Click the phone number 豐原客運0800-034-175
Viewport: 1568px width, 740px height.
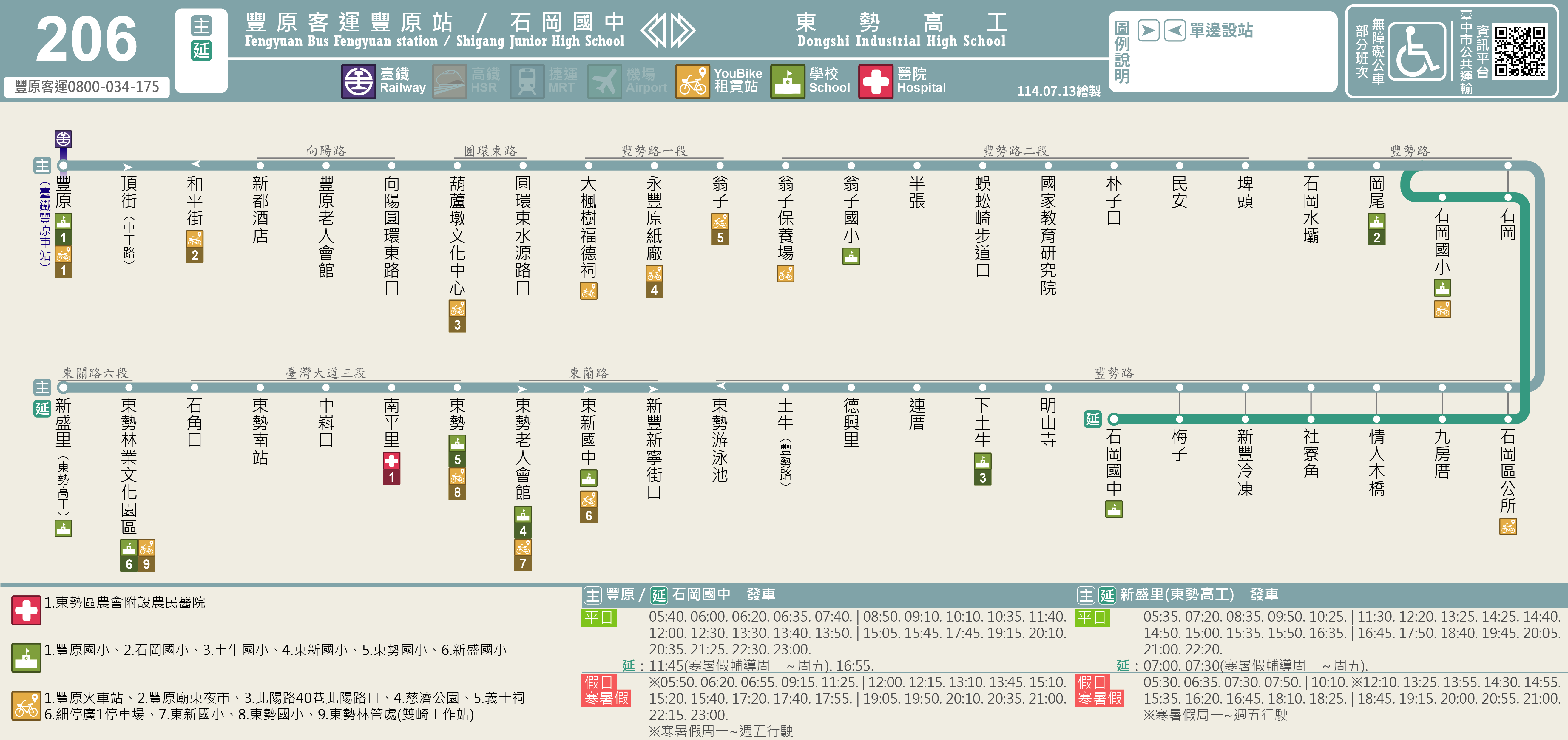point(87,87)
